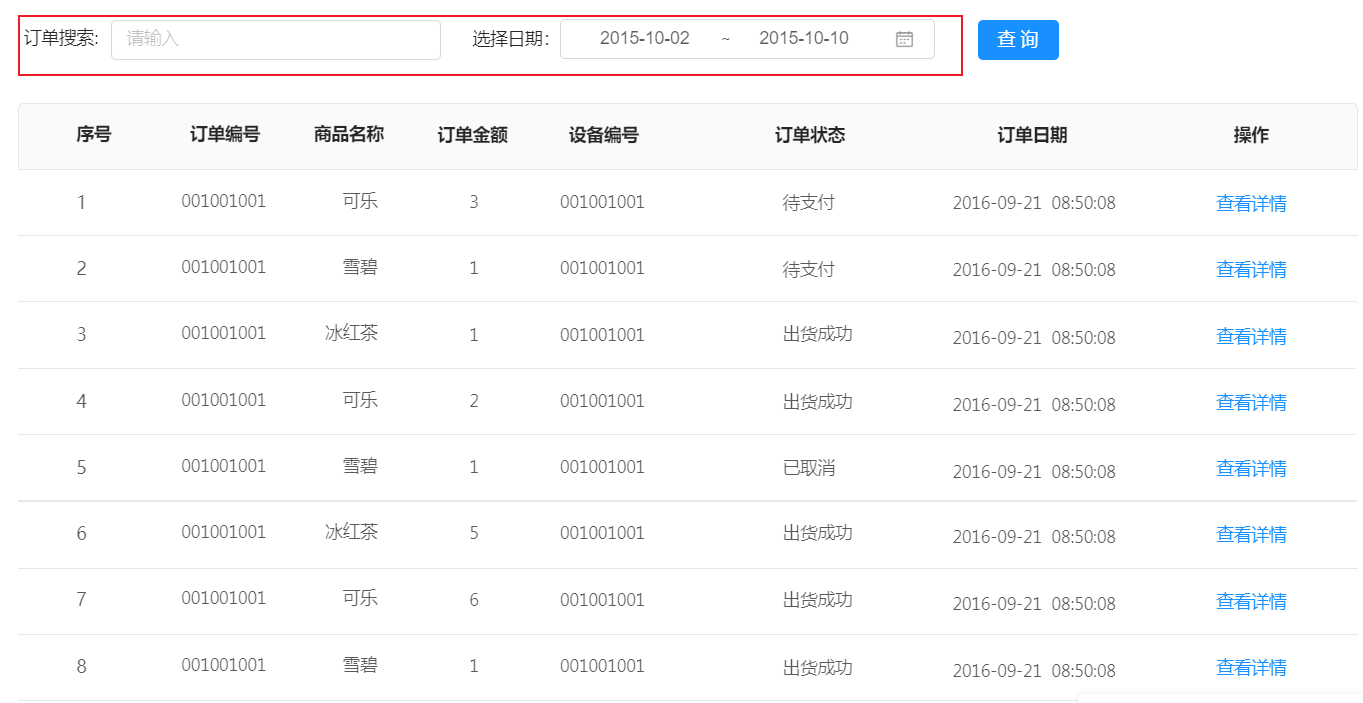Open 查看详情 for row 1

tap(1251, 204)
